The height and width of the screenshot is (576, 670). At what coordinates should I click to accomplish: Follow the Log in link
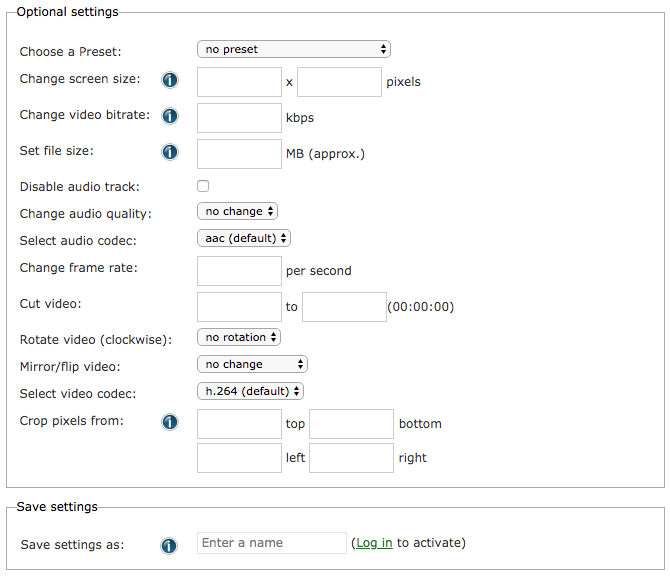(x=374, y=543)
